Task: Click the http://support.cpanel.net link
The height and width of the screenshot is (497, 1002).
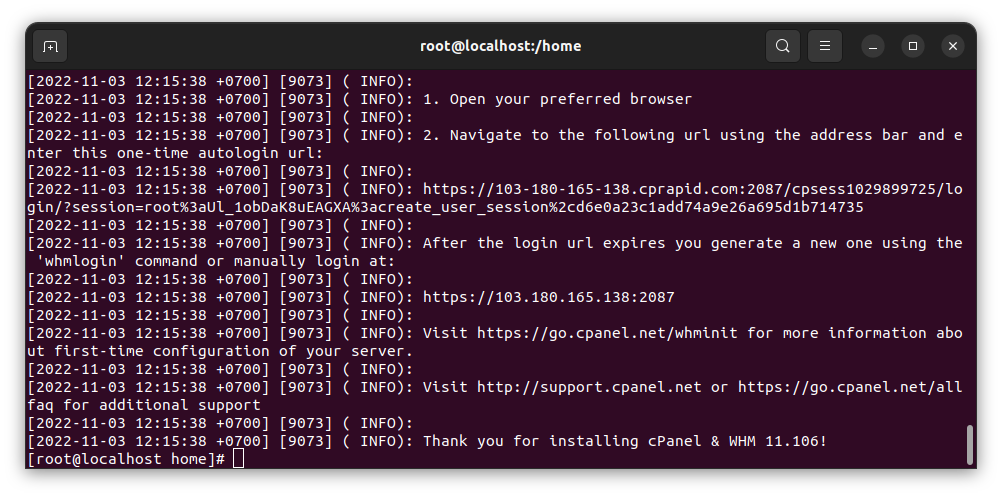Action: pos(589,387)
